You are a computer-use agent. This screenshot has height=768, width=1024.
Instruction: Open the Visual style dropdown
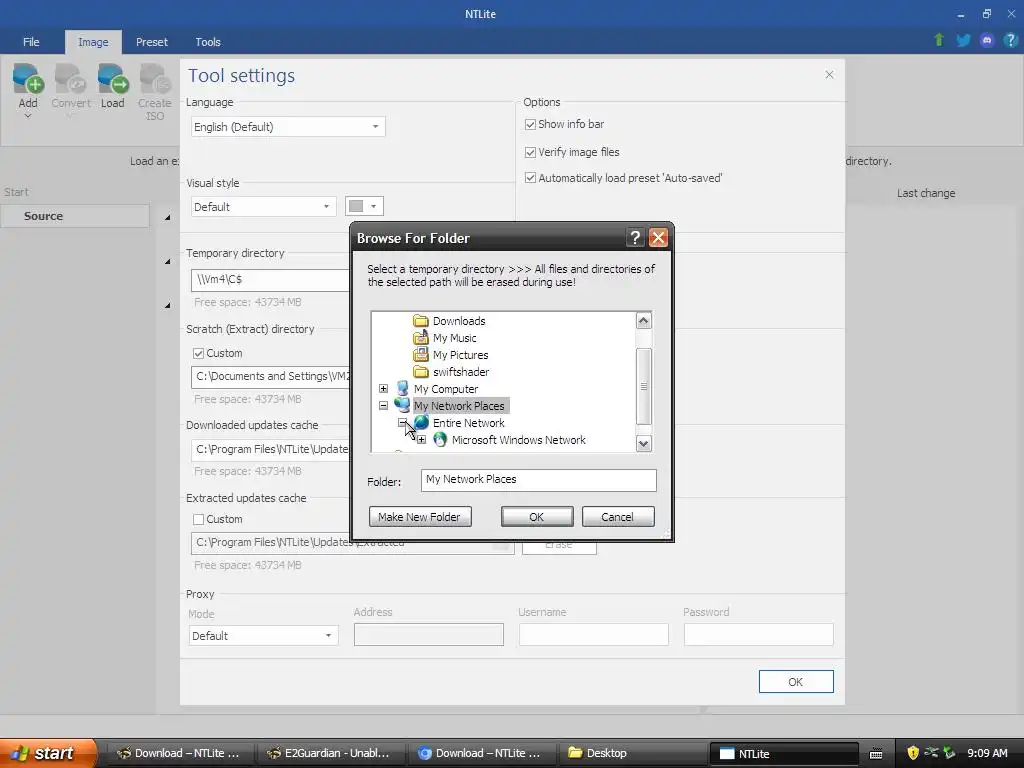pyautogui.click(x=263, y=206)
